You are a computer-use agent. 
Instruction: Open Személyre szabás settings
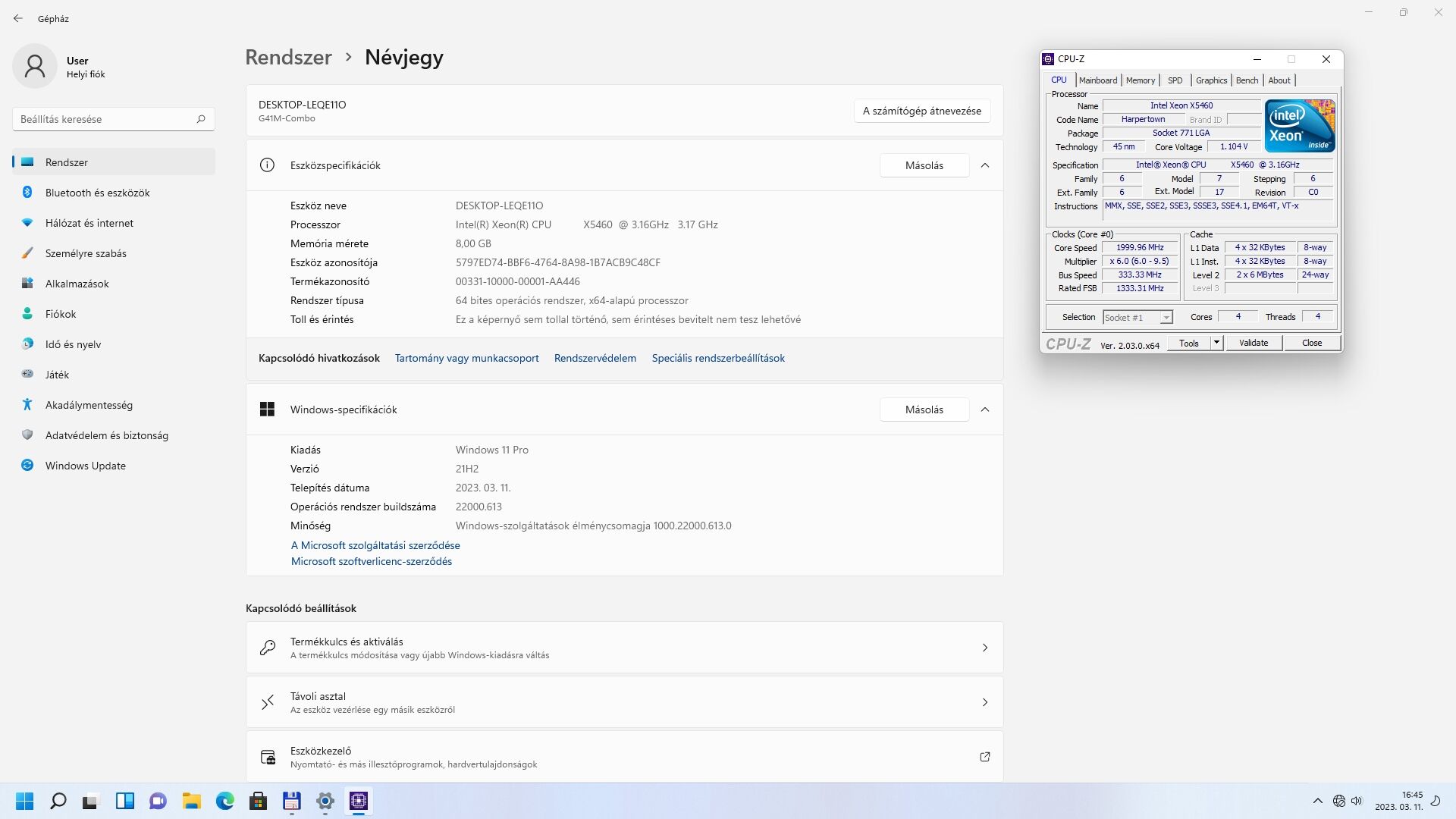pyautogui.click(x=114, y=253)
